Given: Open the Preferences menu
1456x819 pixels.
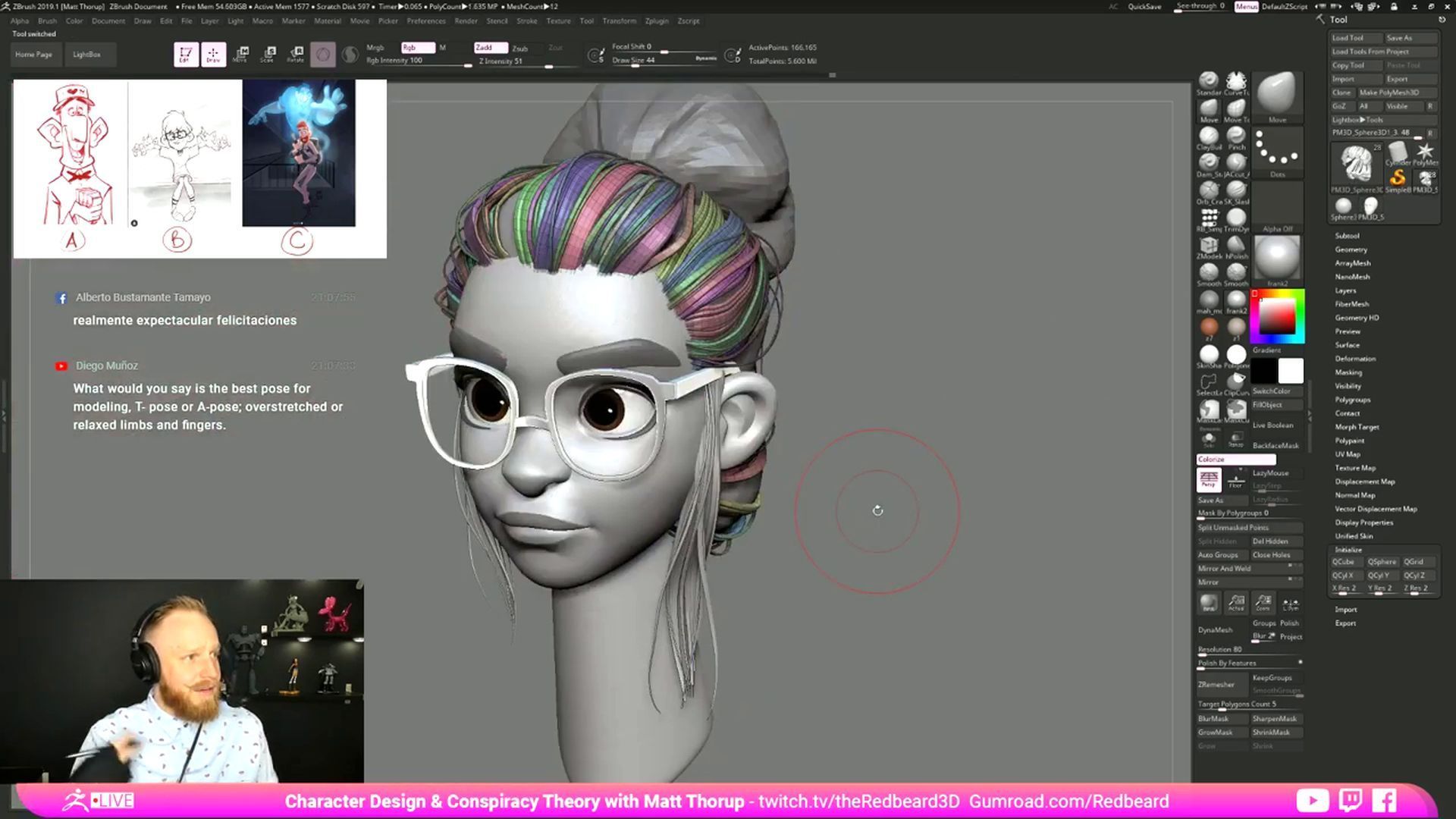Looking at the screenshot, I should (x=425, y=21).
